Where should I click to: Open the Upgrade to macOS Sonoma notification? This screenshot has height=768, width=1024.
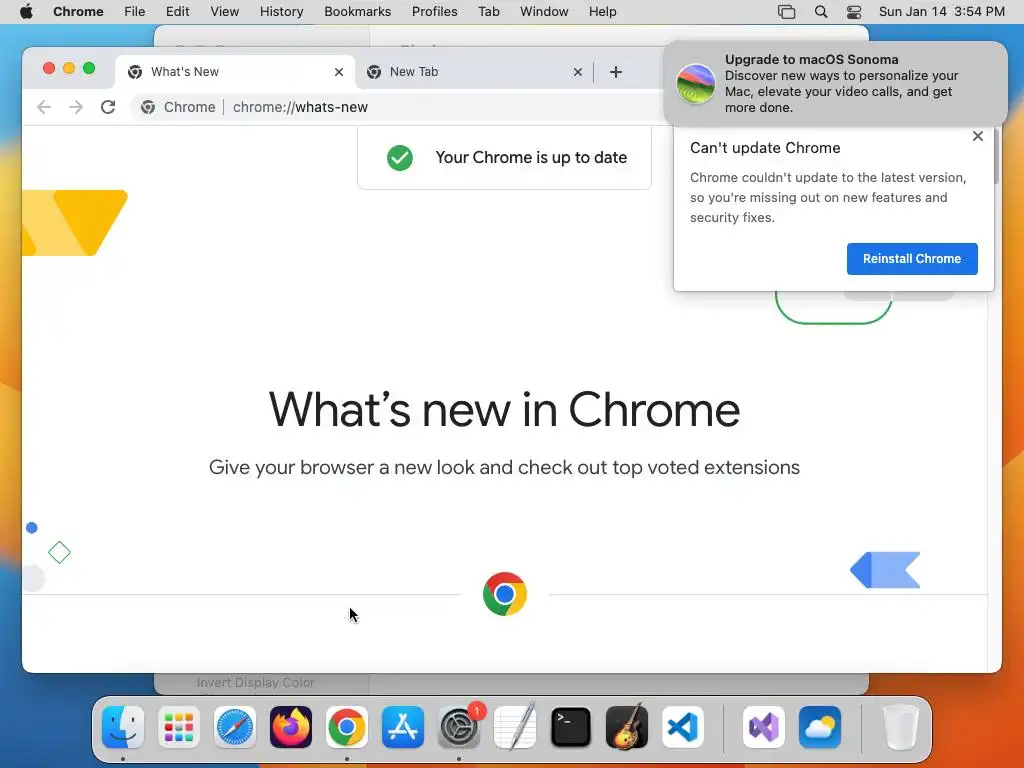pyautogui.click(x=835, y=84)
